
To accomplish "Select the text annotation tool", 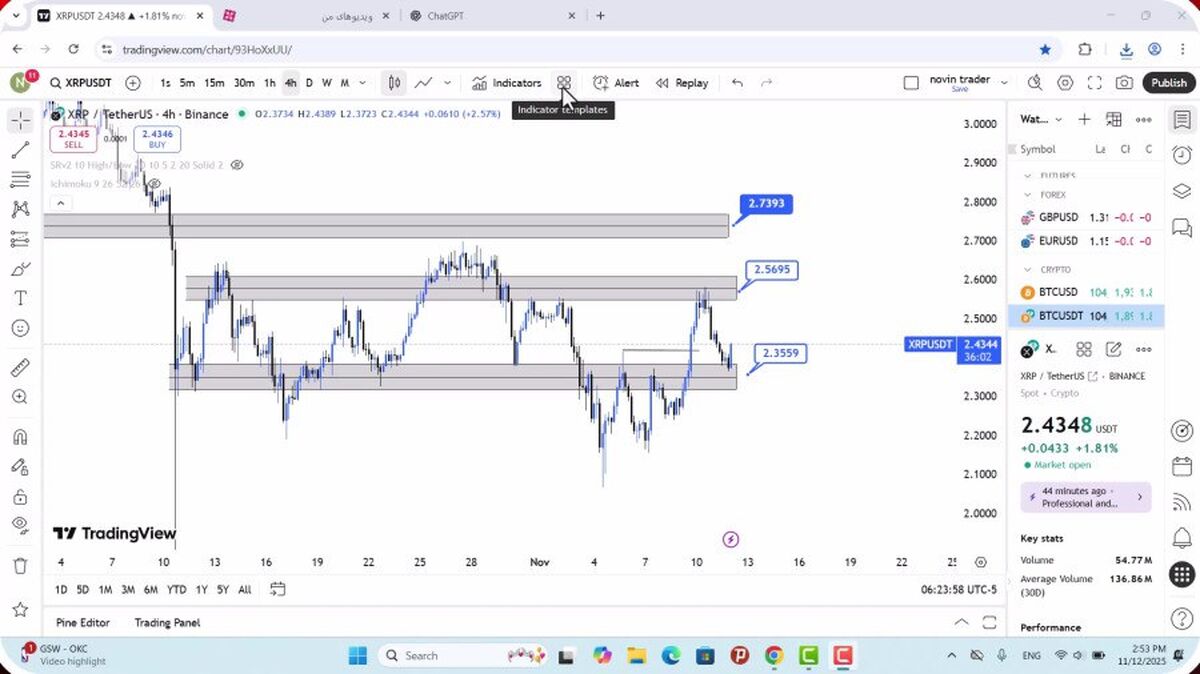I will tap(20, 298).
